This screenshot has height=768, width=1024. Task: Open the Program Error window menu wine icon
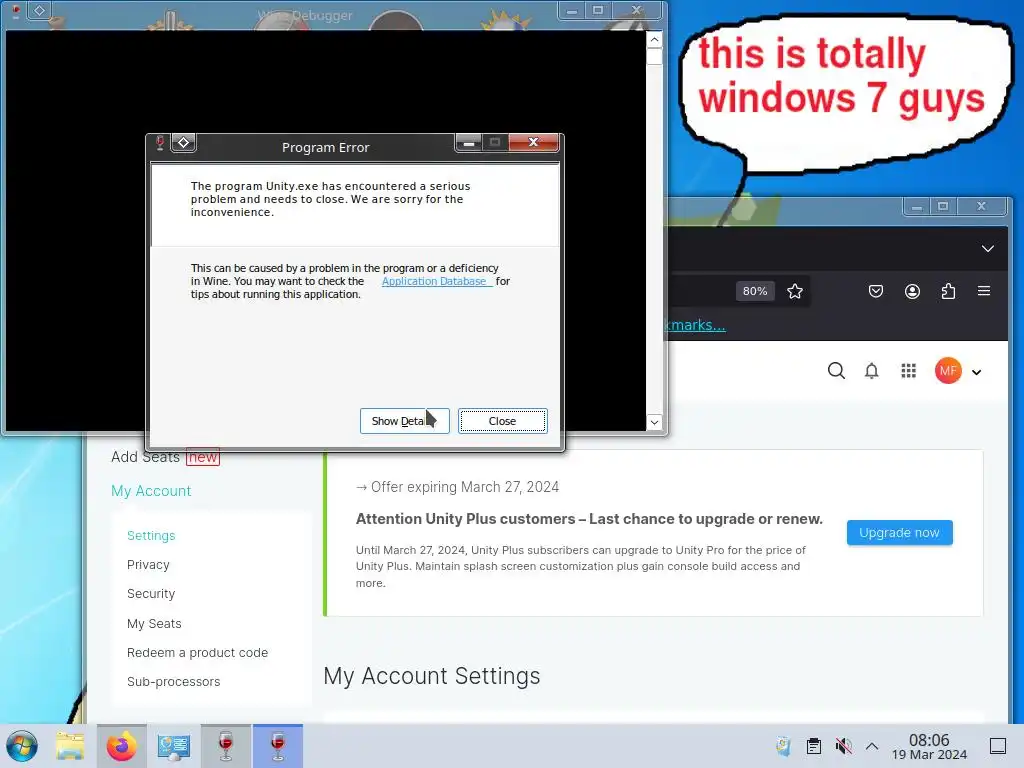coord(160,142)
